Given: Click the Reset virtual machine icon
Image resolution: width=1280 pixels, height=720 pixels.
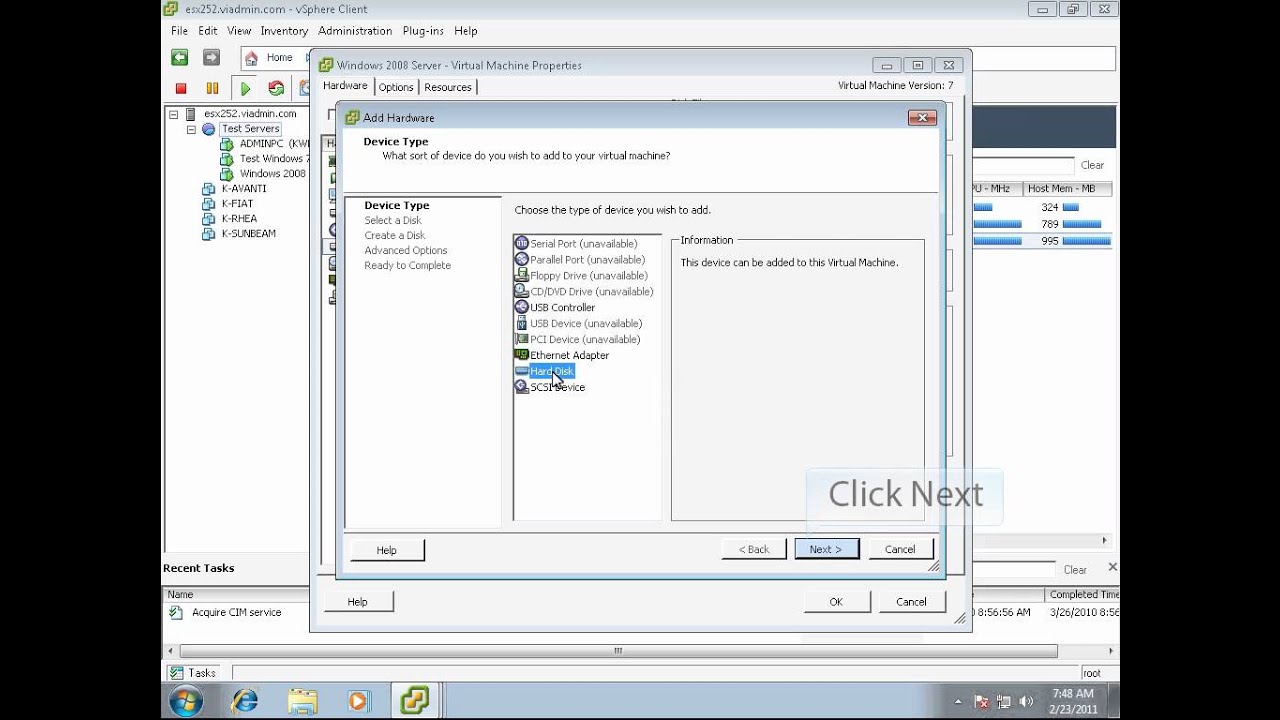Looking at the screenshot, I should (276, 88).
